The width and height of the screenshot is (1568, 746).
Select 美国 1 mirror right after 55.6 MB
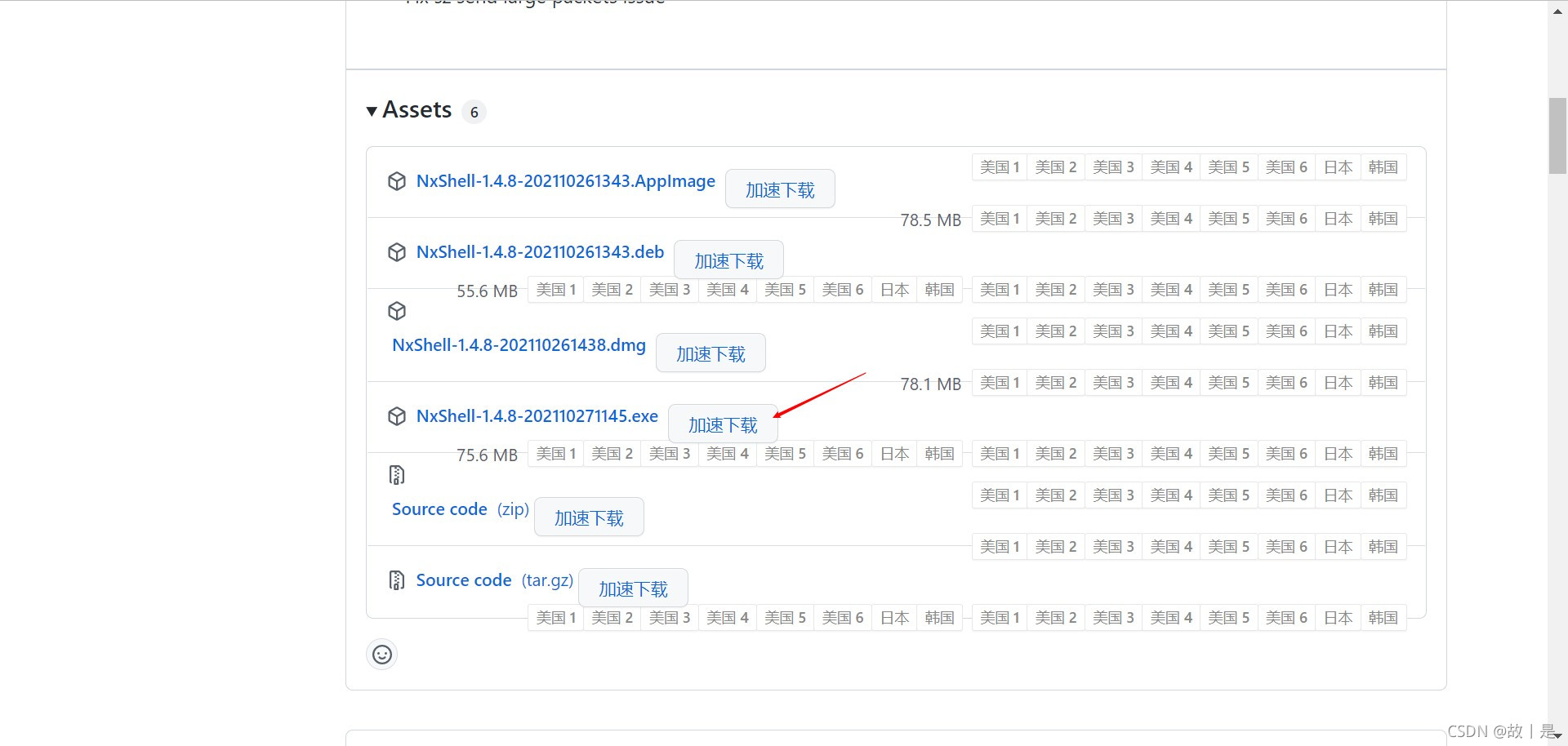point(556,290)
